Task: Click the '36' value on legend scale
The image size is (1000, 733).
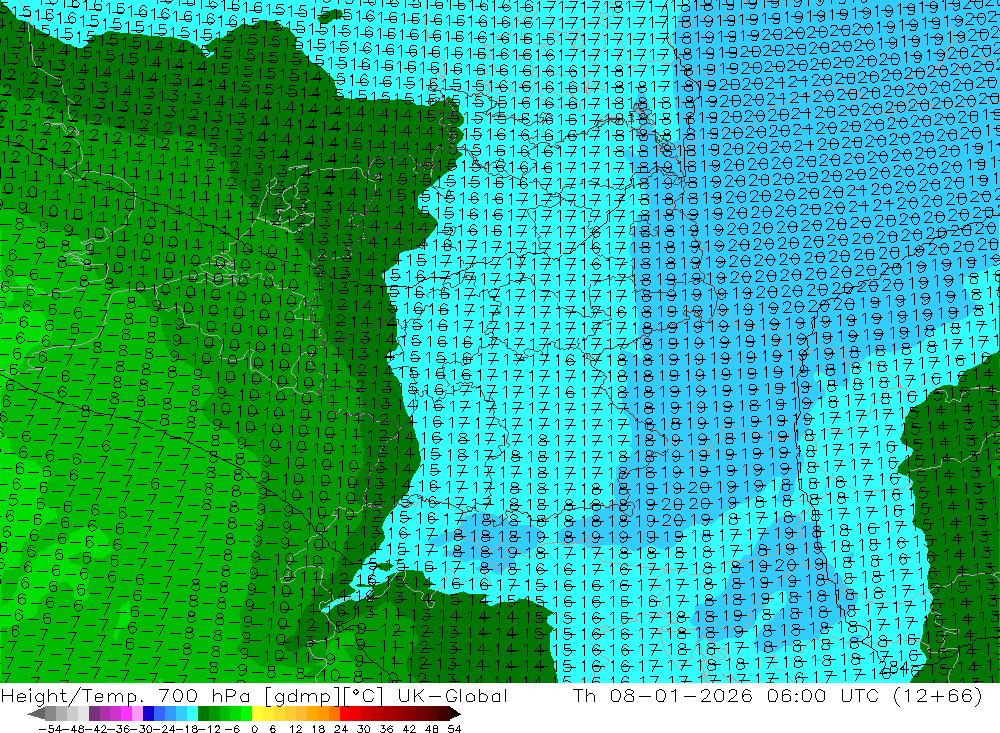Action: 386,729
